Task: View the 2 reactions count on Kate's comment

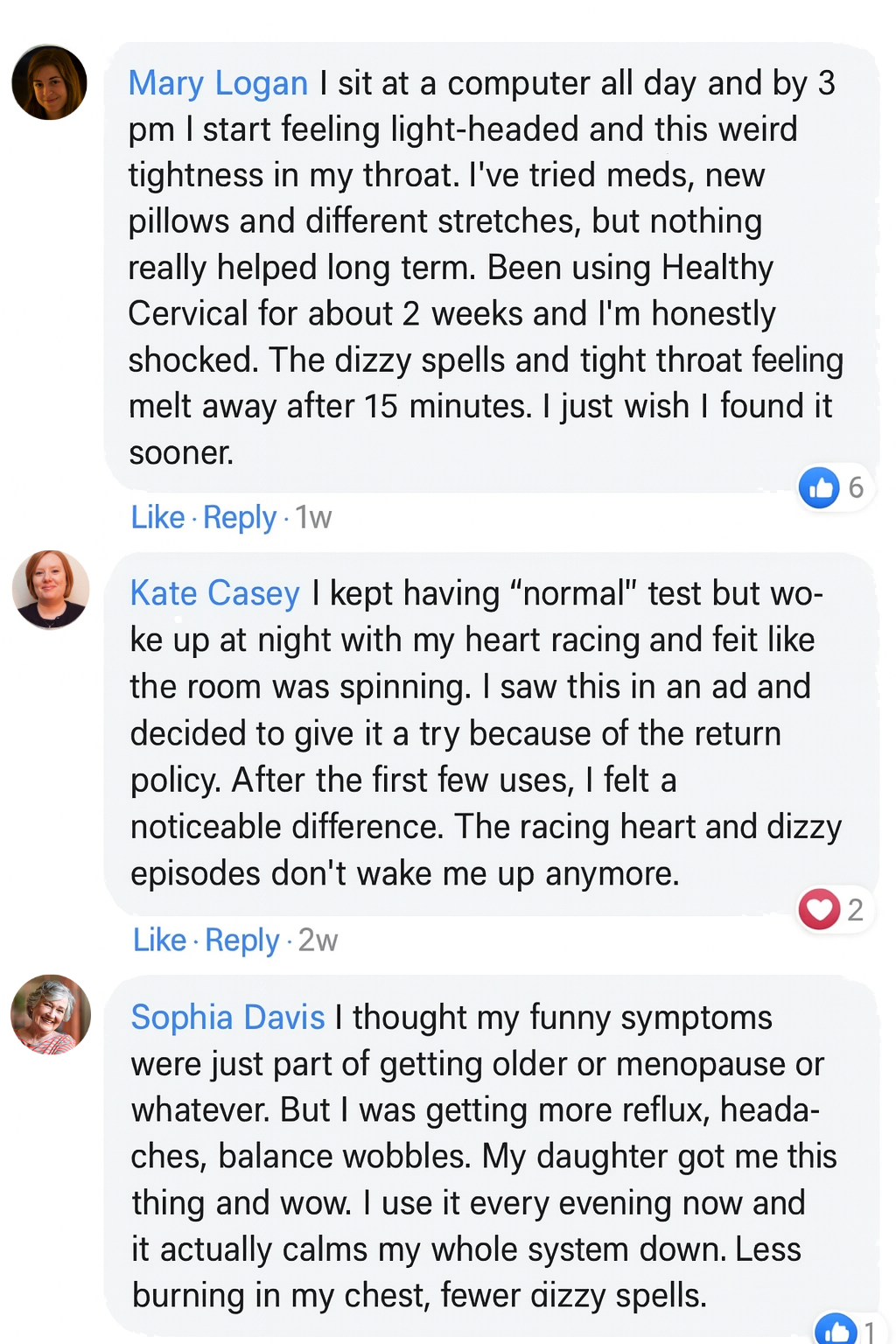Action: 855,910
